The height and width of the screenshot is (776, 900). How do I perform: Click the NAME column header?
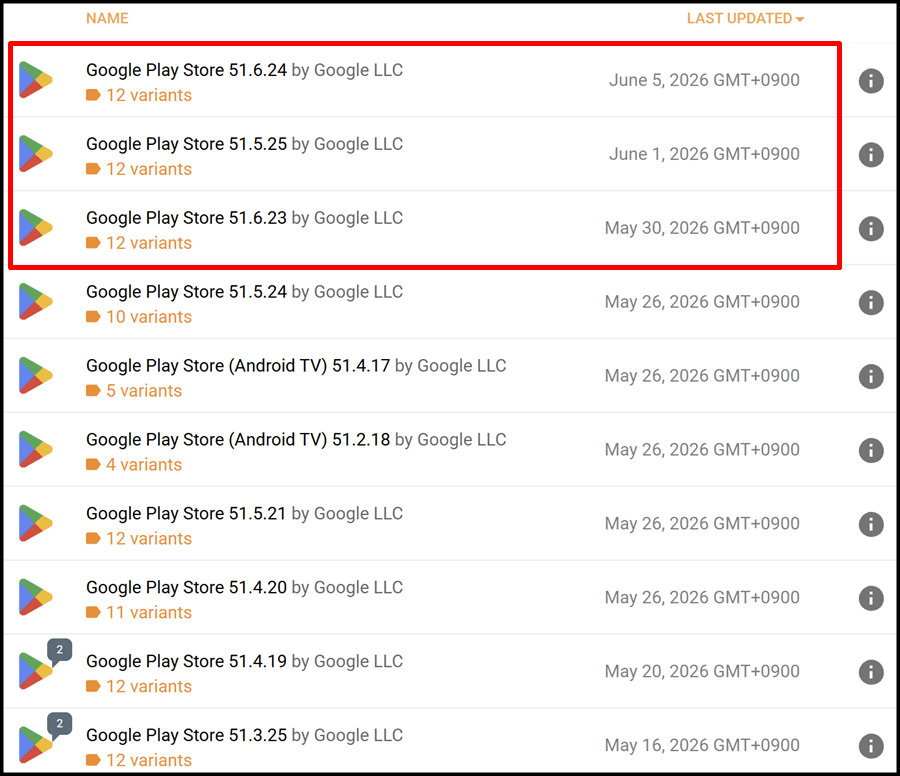click(107, 18)
